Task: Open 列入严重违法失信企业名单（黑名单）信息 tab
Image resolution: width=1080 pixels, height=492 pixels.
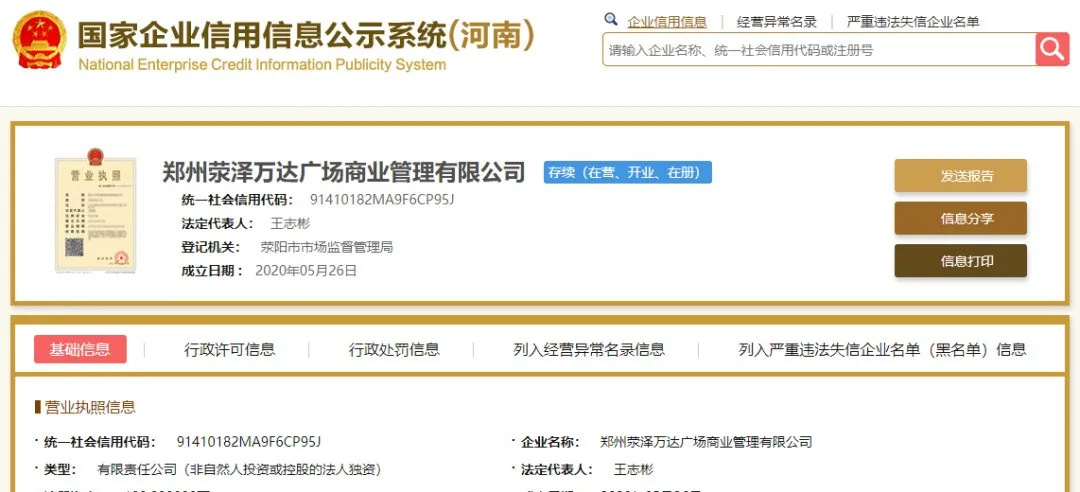Action: pyautogui.click(x=882, y=349)
